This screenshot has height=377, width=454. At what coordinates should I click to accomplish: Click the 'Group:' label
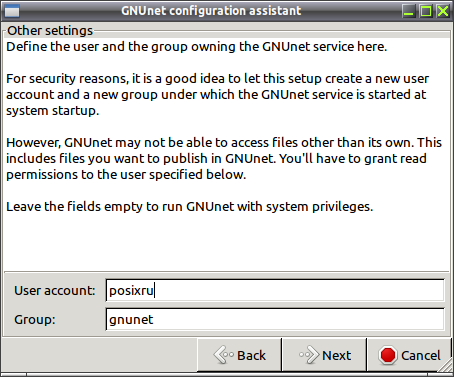coord(35,320)
